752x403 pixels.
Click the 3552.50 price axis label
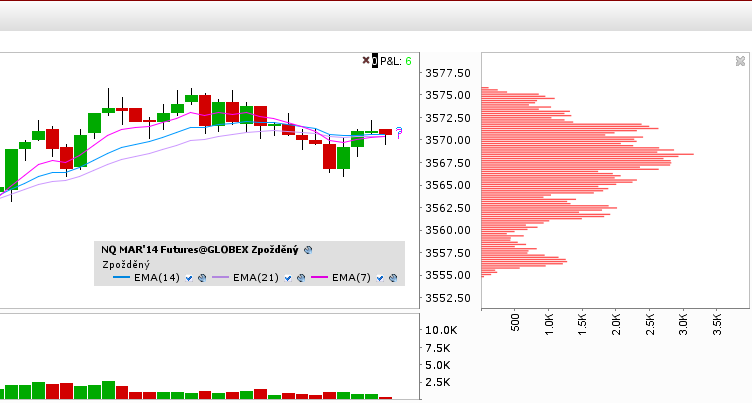pos(448,298)
